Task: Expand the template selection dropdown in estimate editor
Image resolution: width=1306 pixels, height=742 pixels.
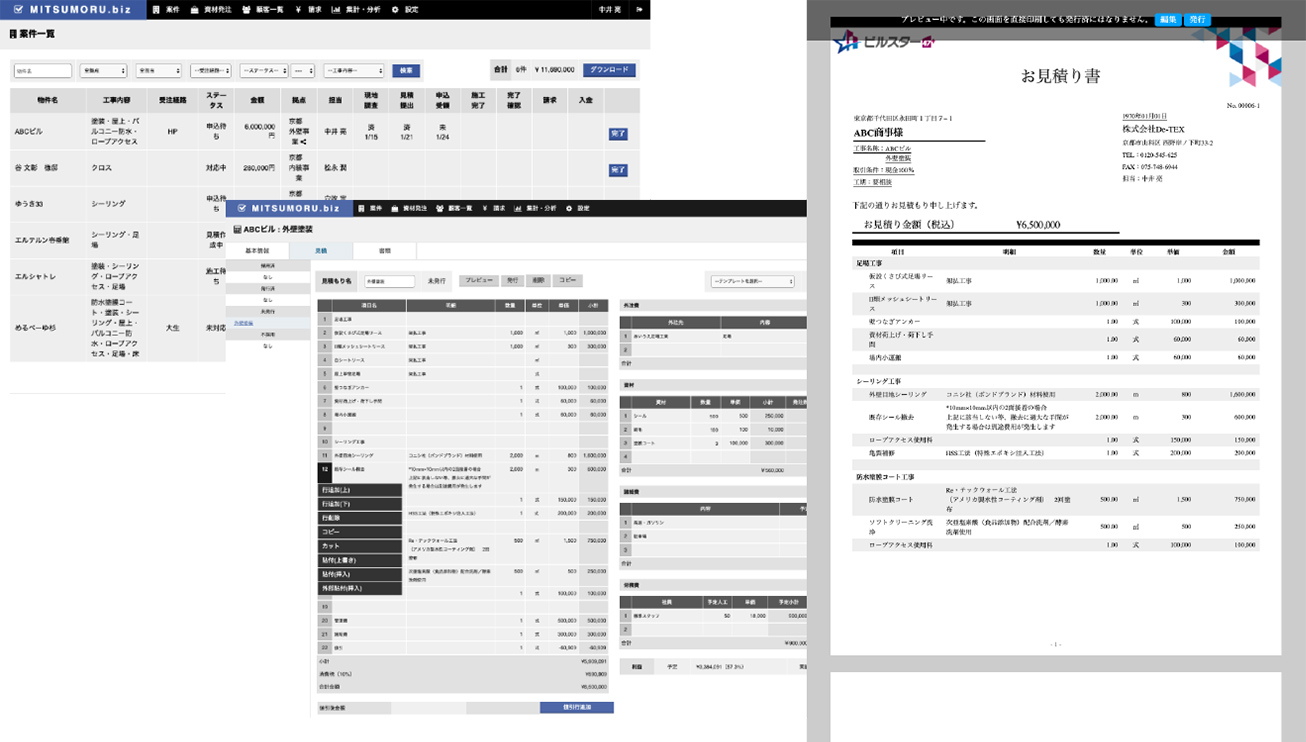Action: (x=752, y=281)
